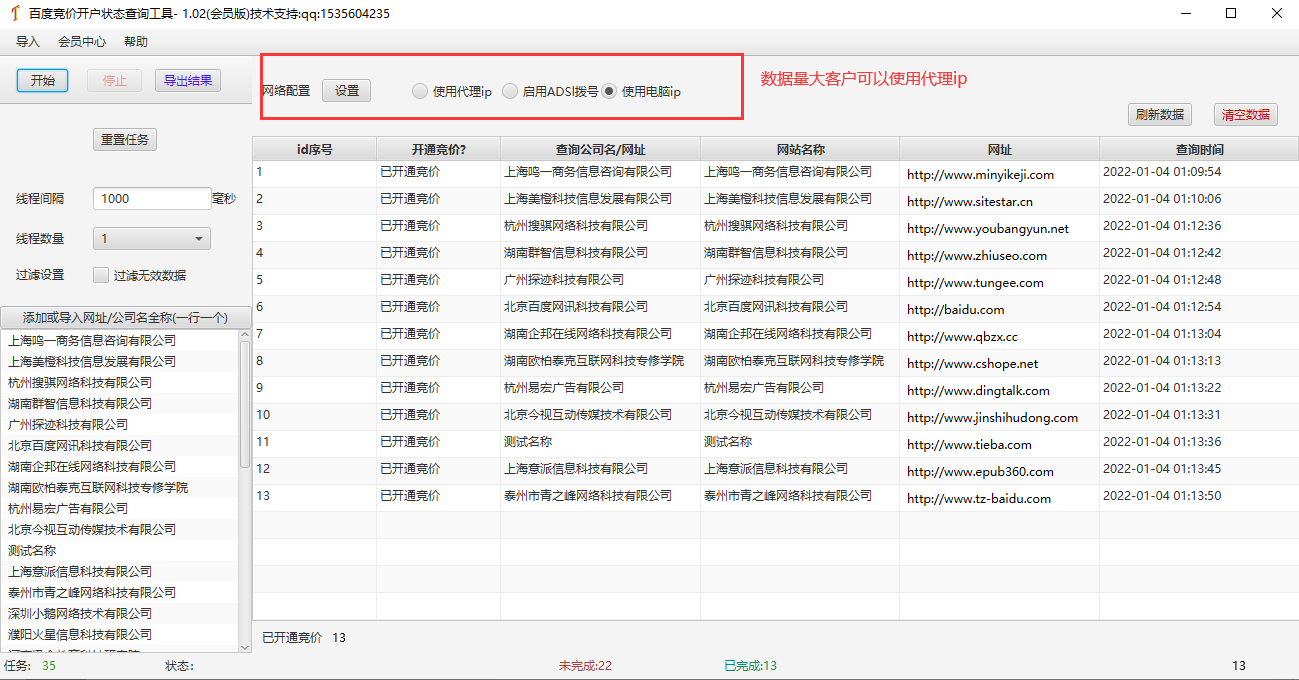
Task: Open the 设置 network settings button
Action: pyautogui.click(x=346, y=91)
